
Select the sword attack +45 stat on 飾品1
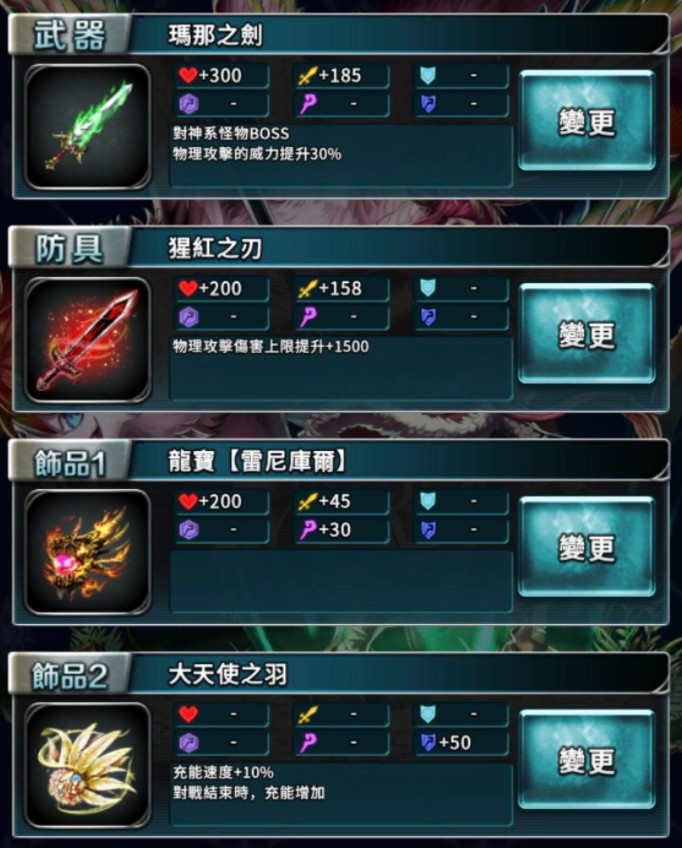[x=341, y=501]
